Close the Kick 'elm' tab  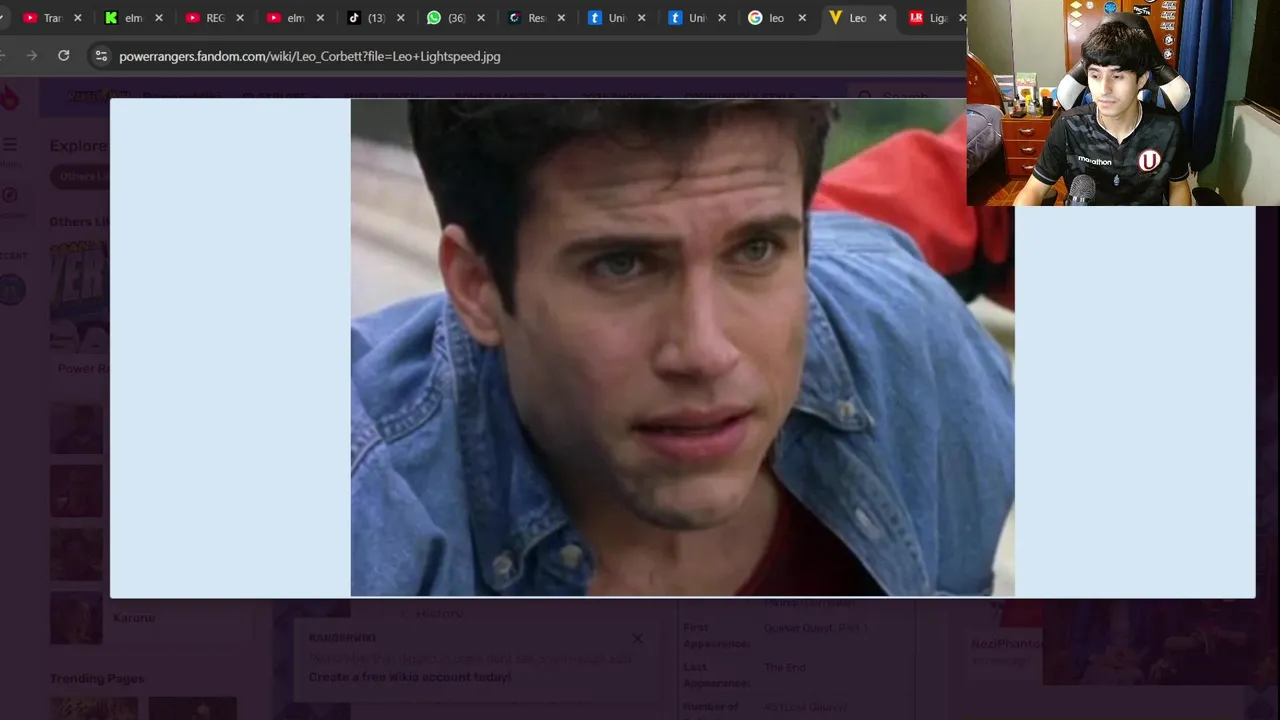pyautogui.click(x=159, y=18)
